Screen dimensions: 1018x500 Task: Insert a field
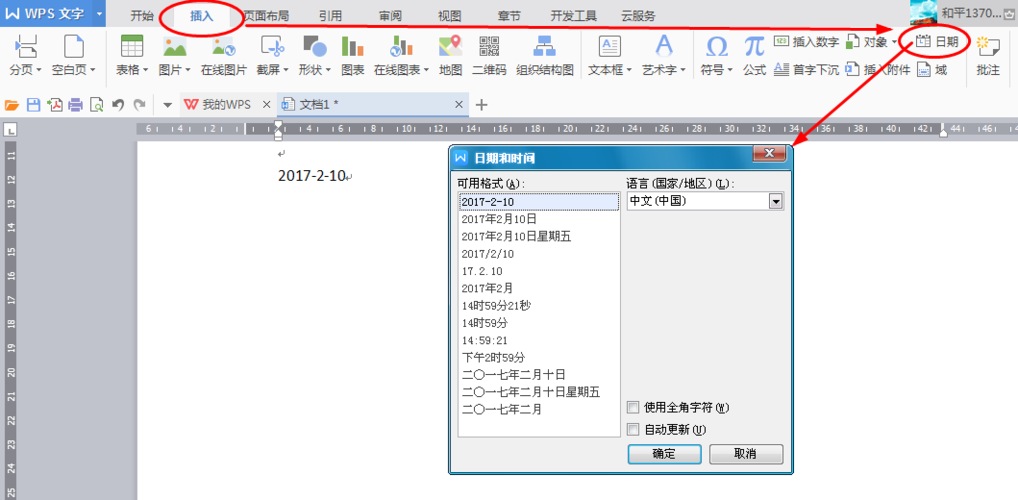(x=932, y=70)
